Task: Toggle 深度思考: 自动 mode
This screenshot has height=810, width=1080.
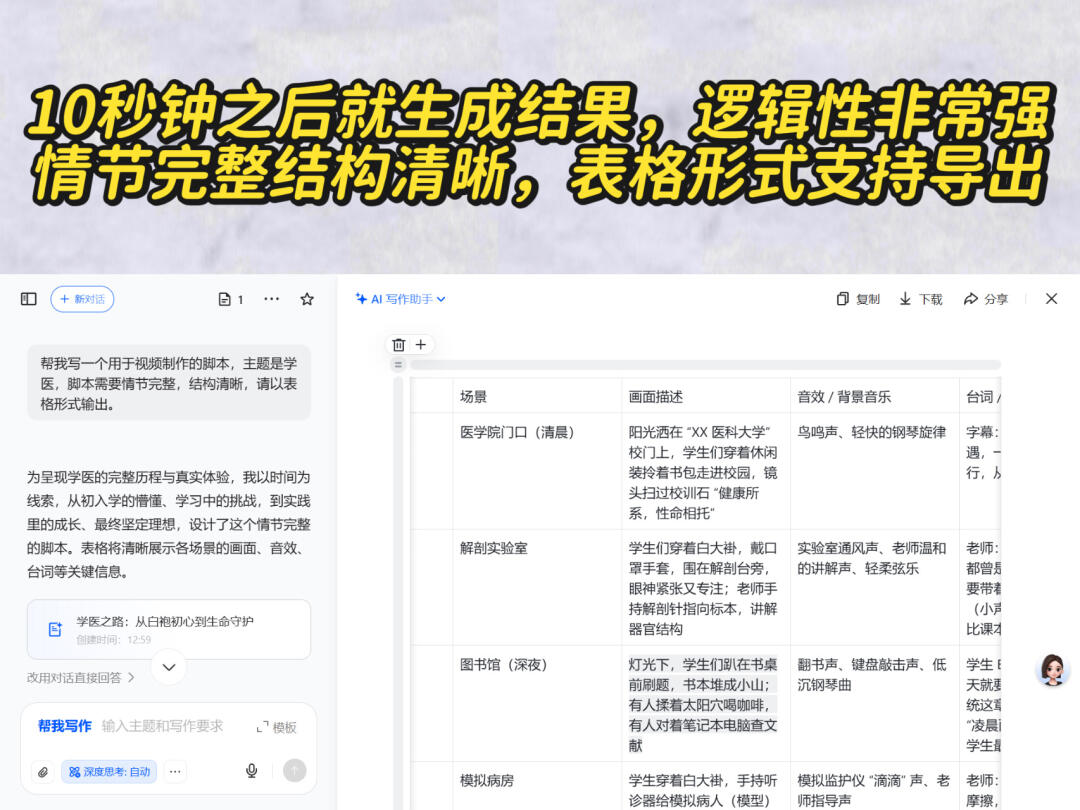Action: 110,771
